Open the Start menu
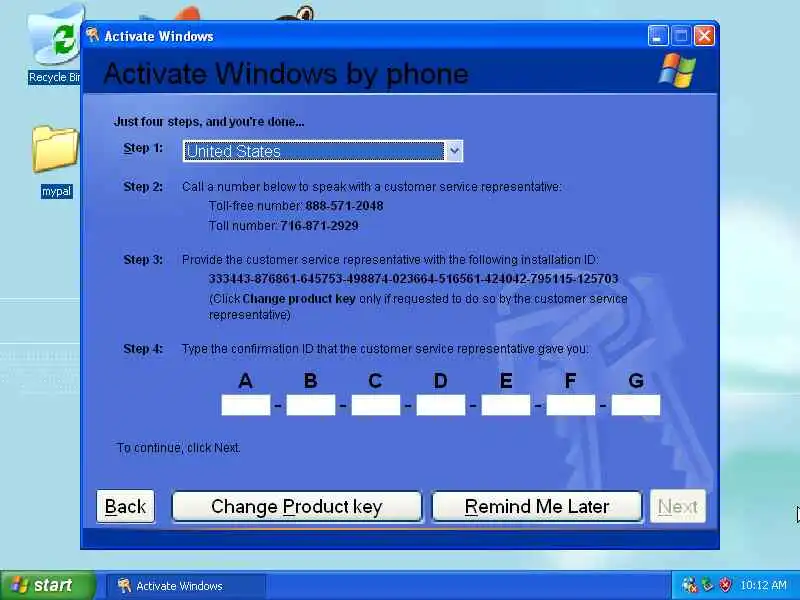The image size is (800, 600). (48, 585)
